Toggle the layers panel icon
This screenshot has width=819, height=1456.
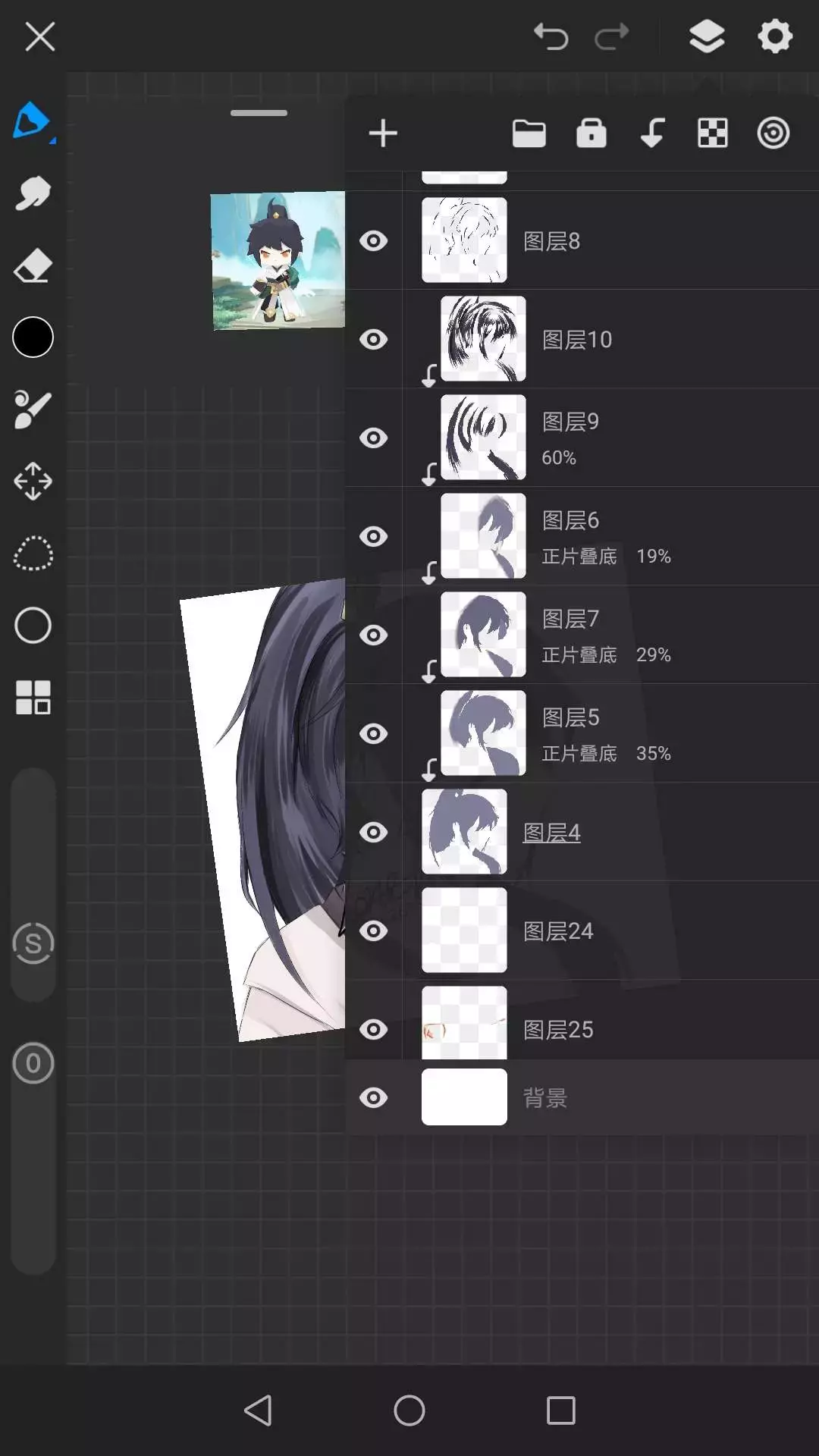point(707,36)
